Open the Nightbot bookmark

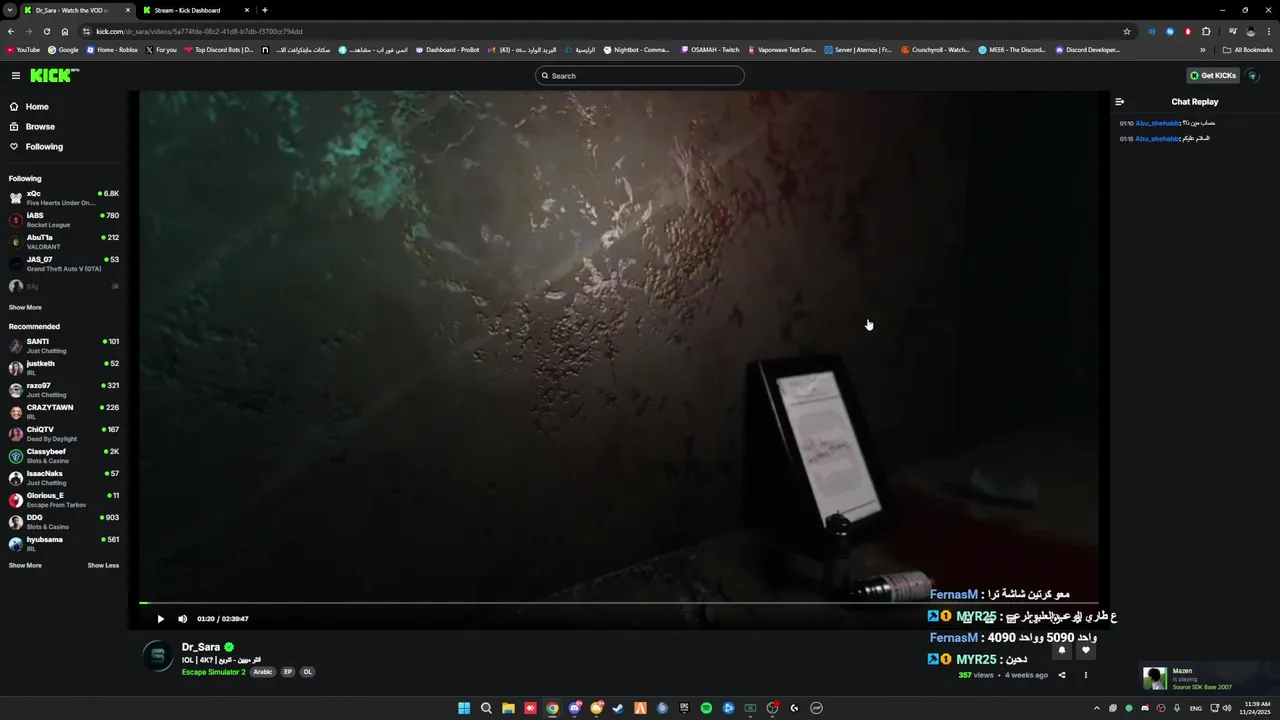pyautogui.click(x=636, y=50)
